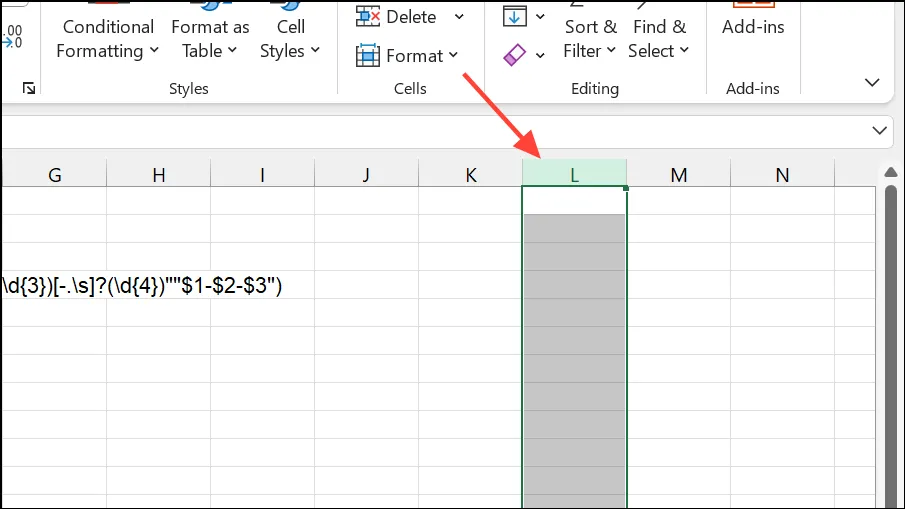Viewport: 905px width, 509px height.
Task: Open the Find & Select menu
Action: 659,39
